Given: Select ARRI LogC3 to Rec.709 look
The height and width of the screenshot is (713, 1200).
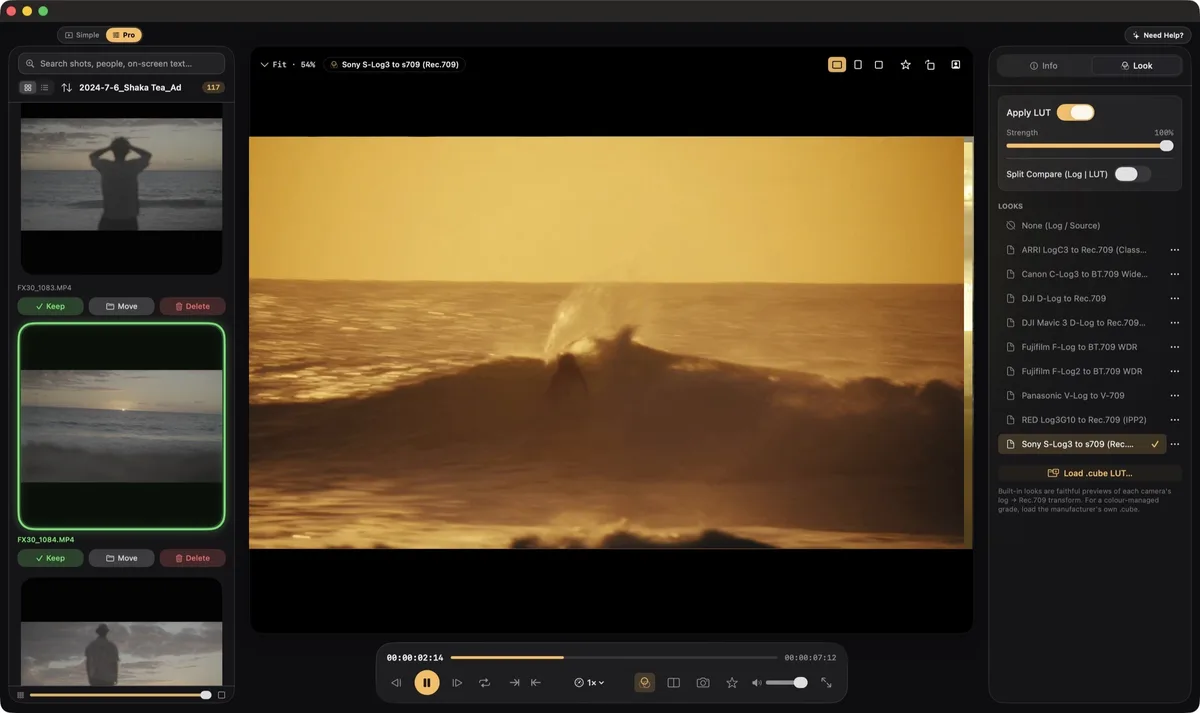Looking at the screenshot, I should click(1082, 250).
